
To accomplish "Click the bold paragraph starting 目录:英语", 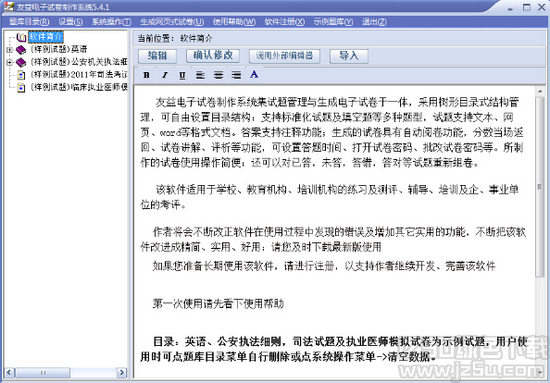I will tap(334, 349).
